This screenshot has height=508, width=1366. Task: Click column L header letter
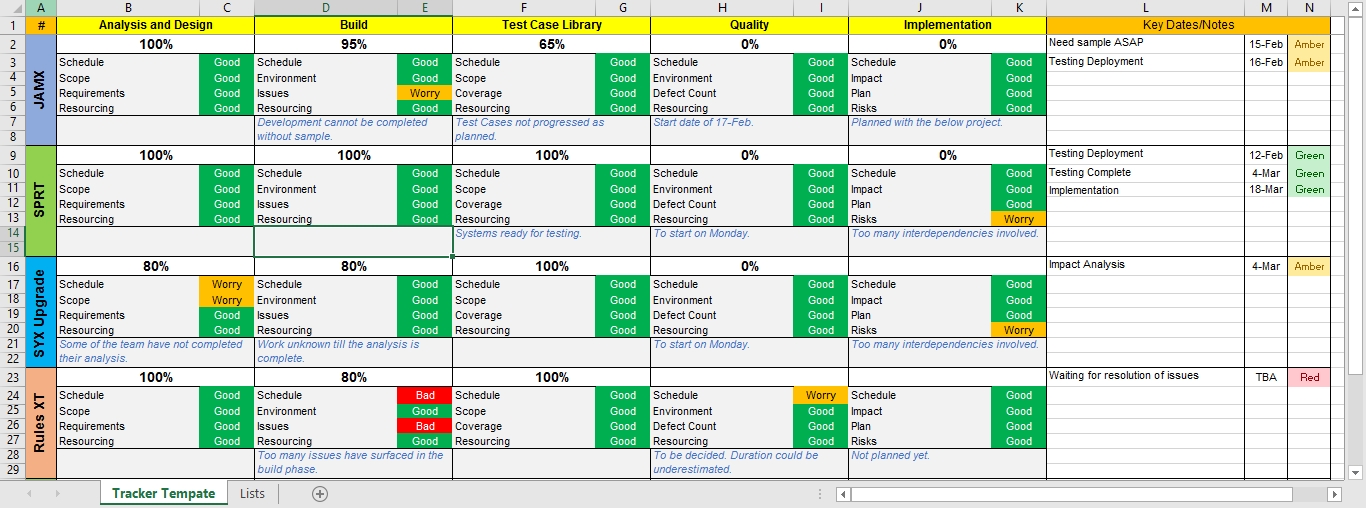pyautogui.click(x=1145, y=8)
